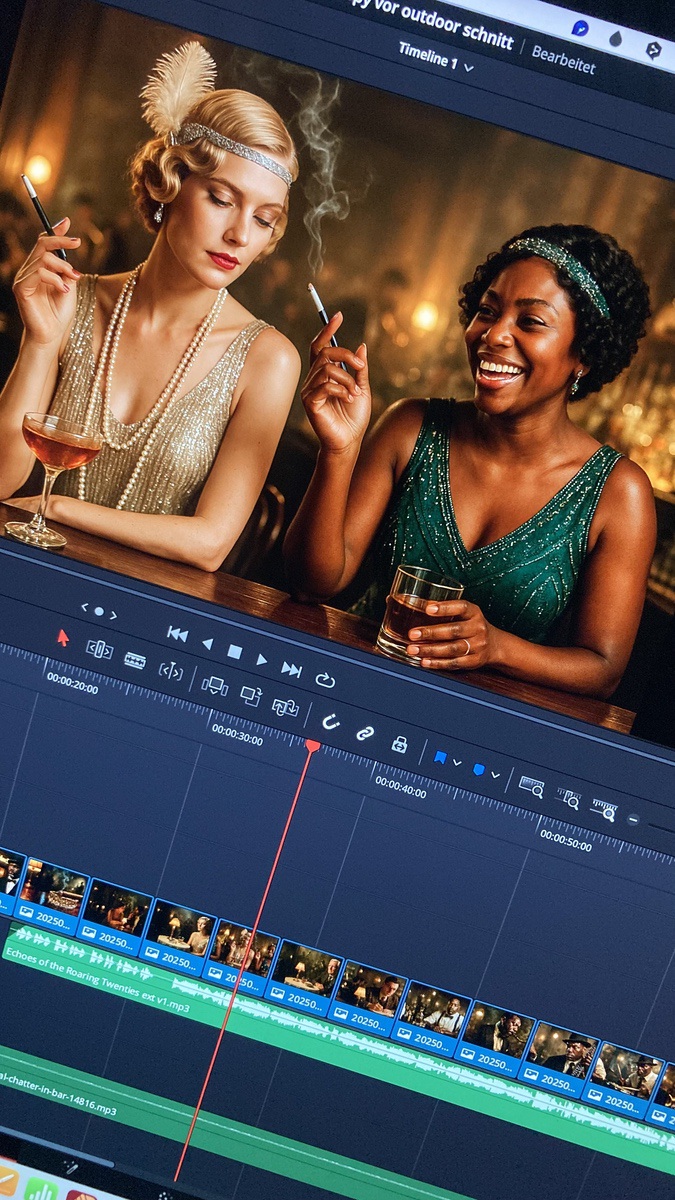Open the marker color dropdown arrow
675x1200 pixels.
pyautogui.click(x=495, y=775)
